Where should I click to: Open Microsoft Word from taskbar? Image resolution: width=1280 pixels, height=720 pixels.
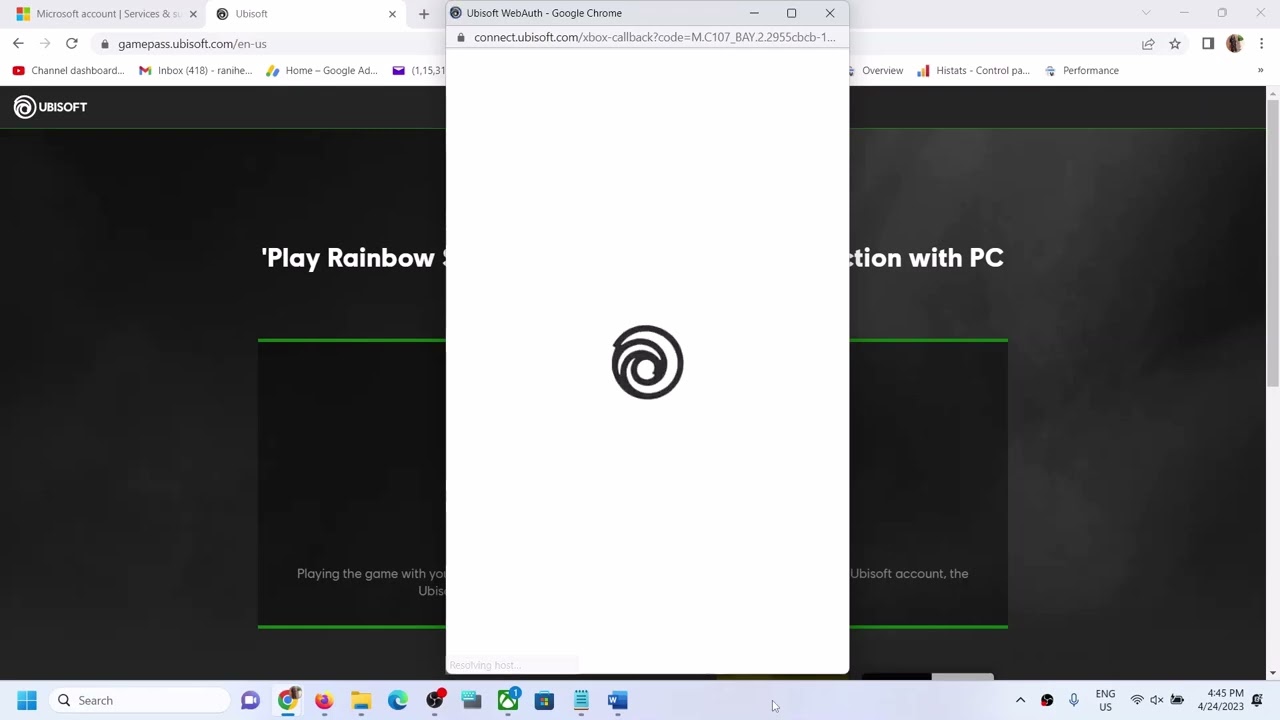click(618, 701)
